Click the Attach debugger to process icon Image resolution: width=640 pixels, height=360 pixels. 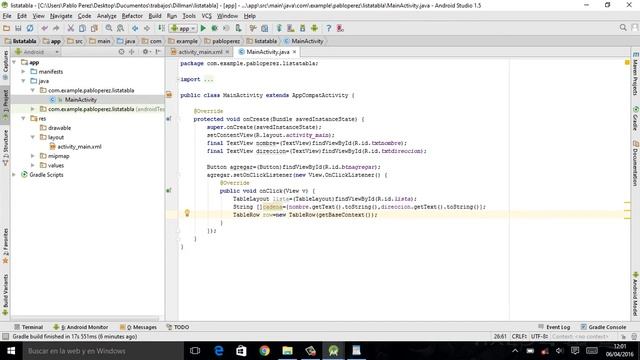[x=238, y=28]
